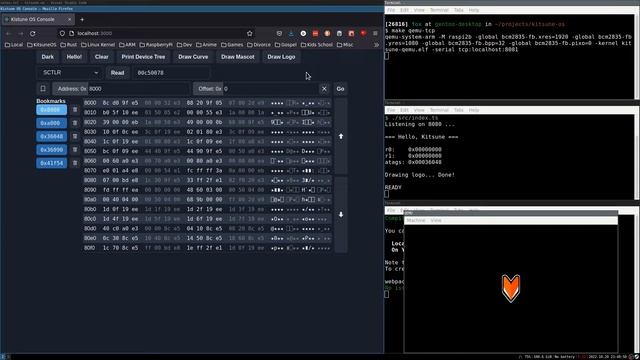Clear the offset field with the X
The width and height of the screenshot is (640, 360).
(324, 89)
